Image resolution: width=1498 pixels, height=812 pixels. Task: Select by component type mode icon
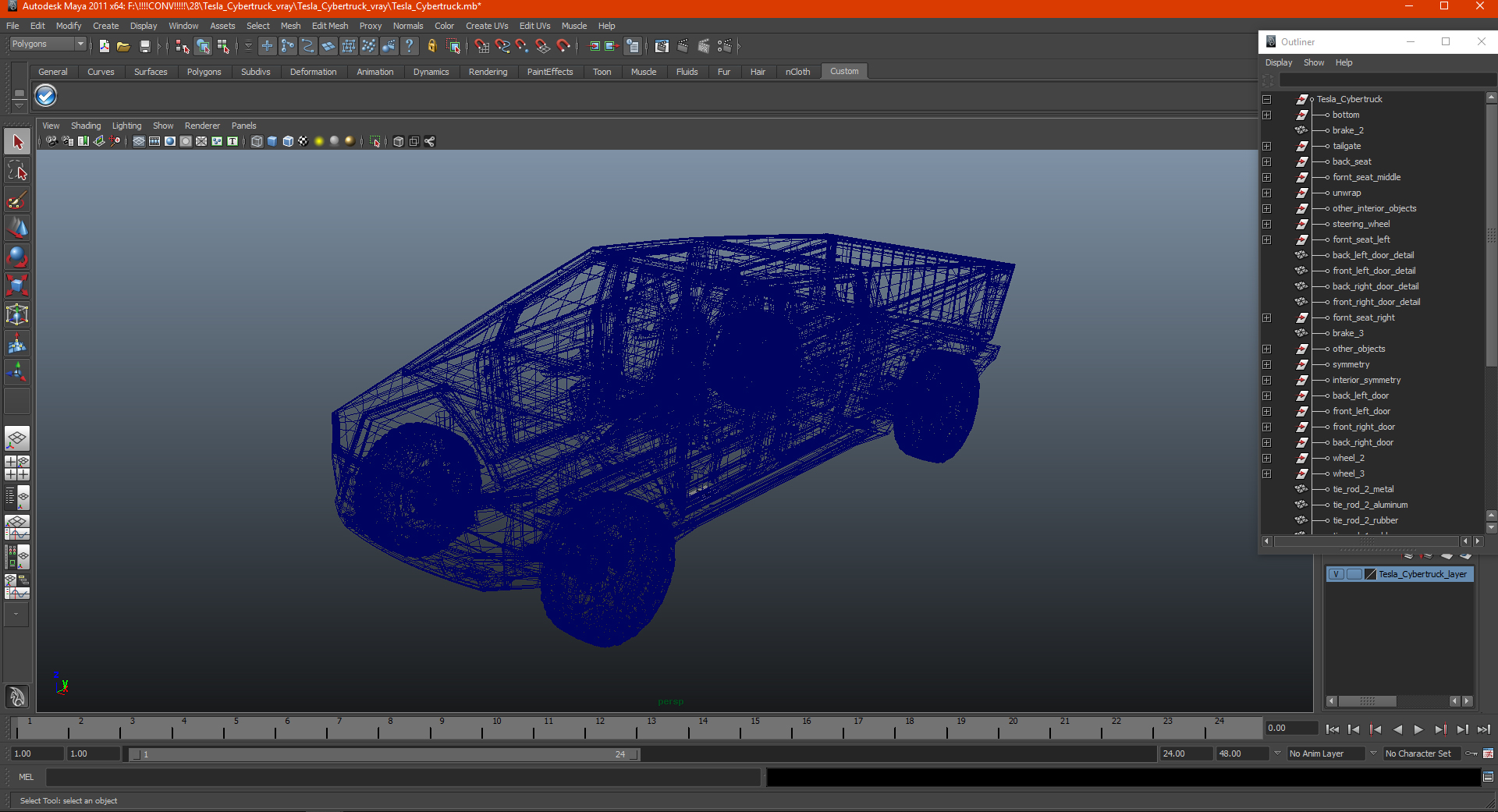pyautogui.click(x=223, y=47)
